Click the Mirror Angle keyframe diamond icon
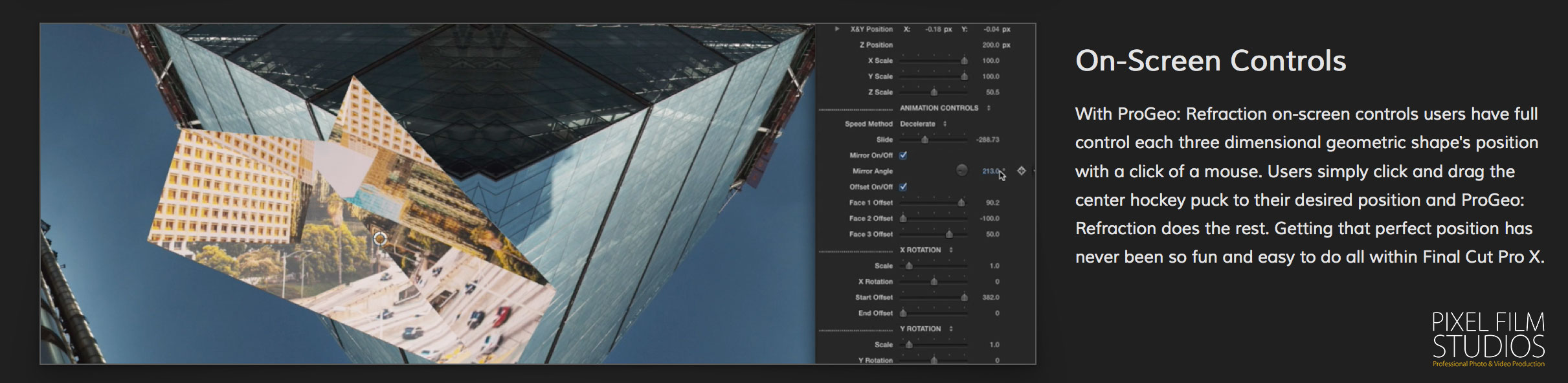Image resolution: width=1568 pixels, height=383 pixels. point(1021,171)
